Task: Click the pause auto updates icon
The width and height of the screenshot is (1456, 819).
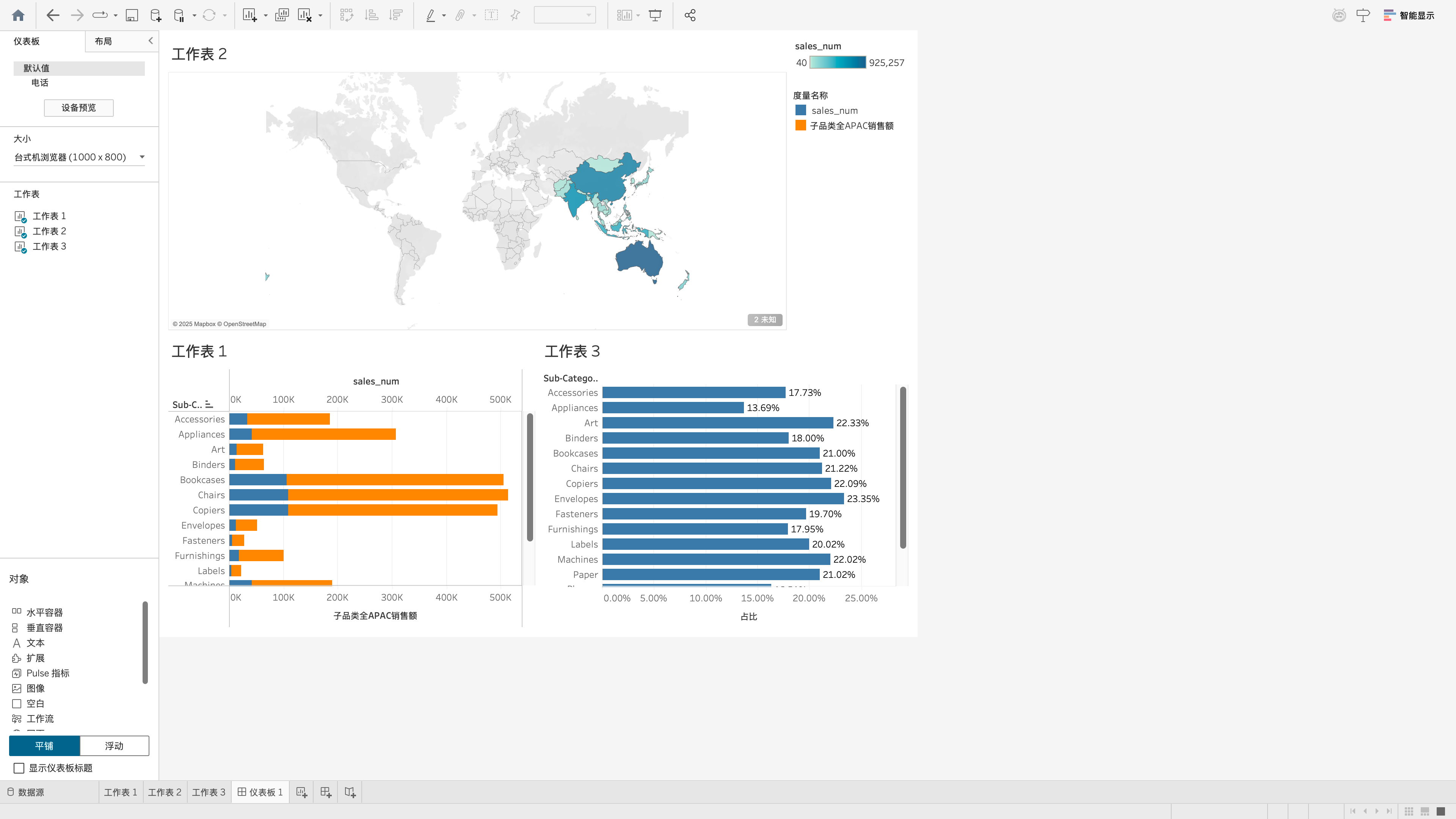Action: click(179, 15)
